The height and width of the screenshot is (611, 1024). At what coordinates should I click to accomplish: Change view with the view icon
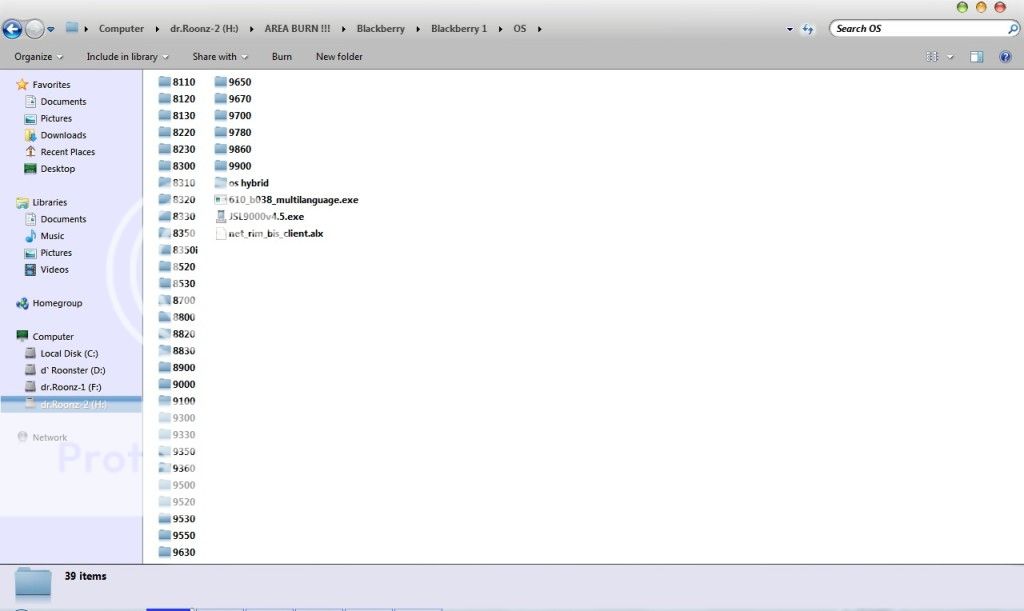pos(932,57)
